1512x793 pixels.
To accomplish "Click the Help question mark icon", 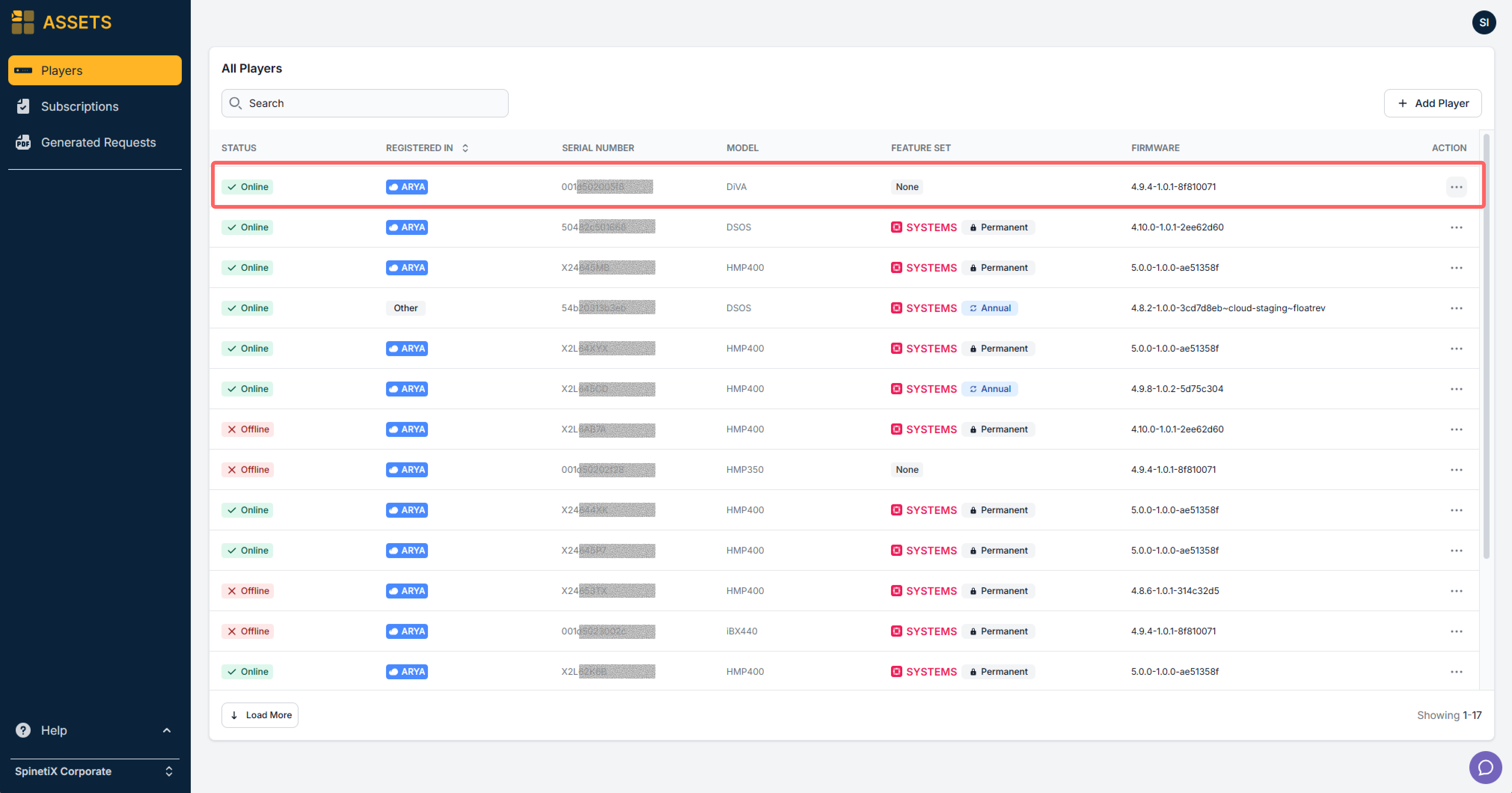I will click(23, 730).
